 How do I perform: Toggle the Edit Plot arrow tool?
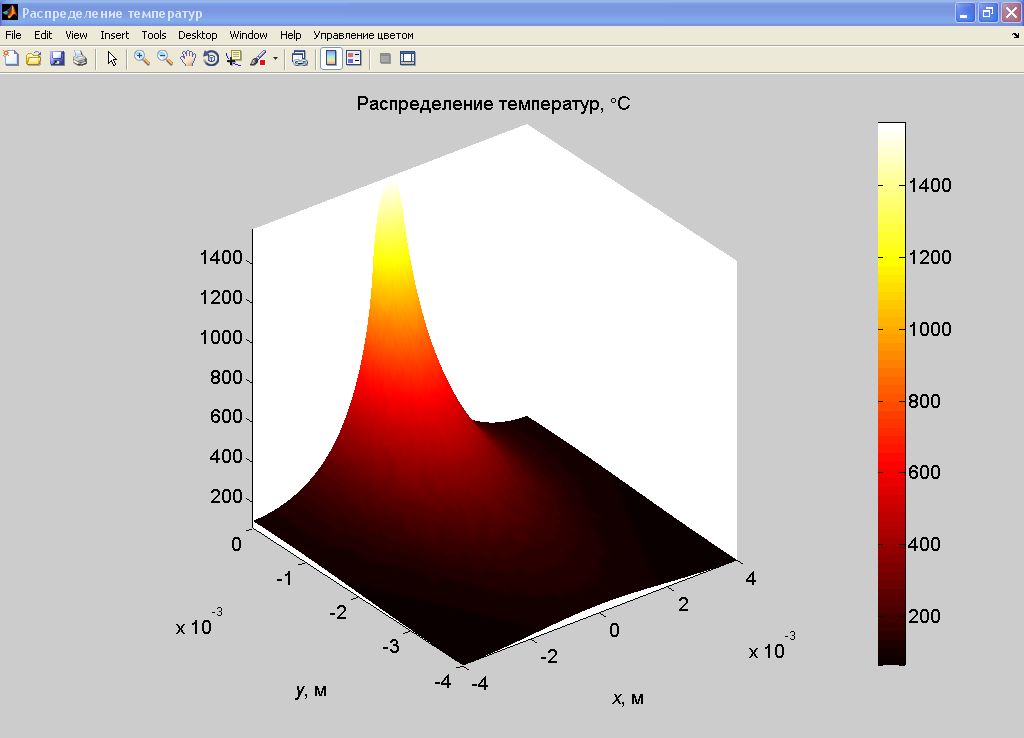tap(112, 59)
